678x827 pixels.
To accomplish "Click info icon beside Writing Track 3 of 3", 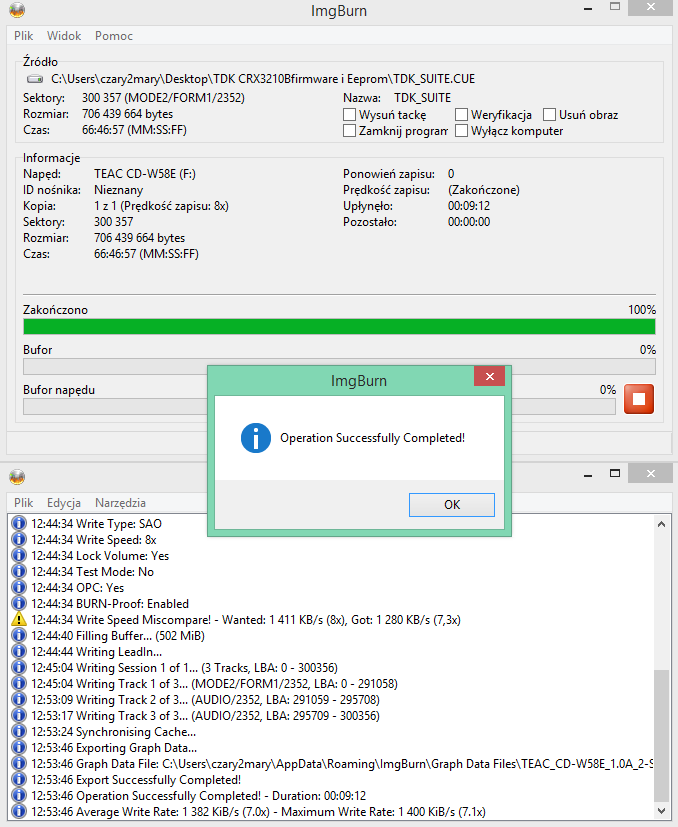I will (x=19, y=715).
